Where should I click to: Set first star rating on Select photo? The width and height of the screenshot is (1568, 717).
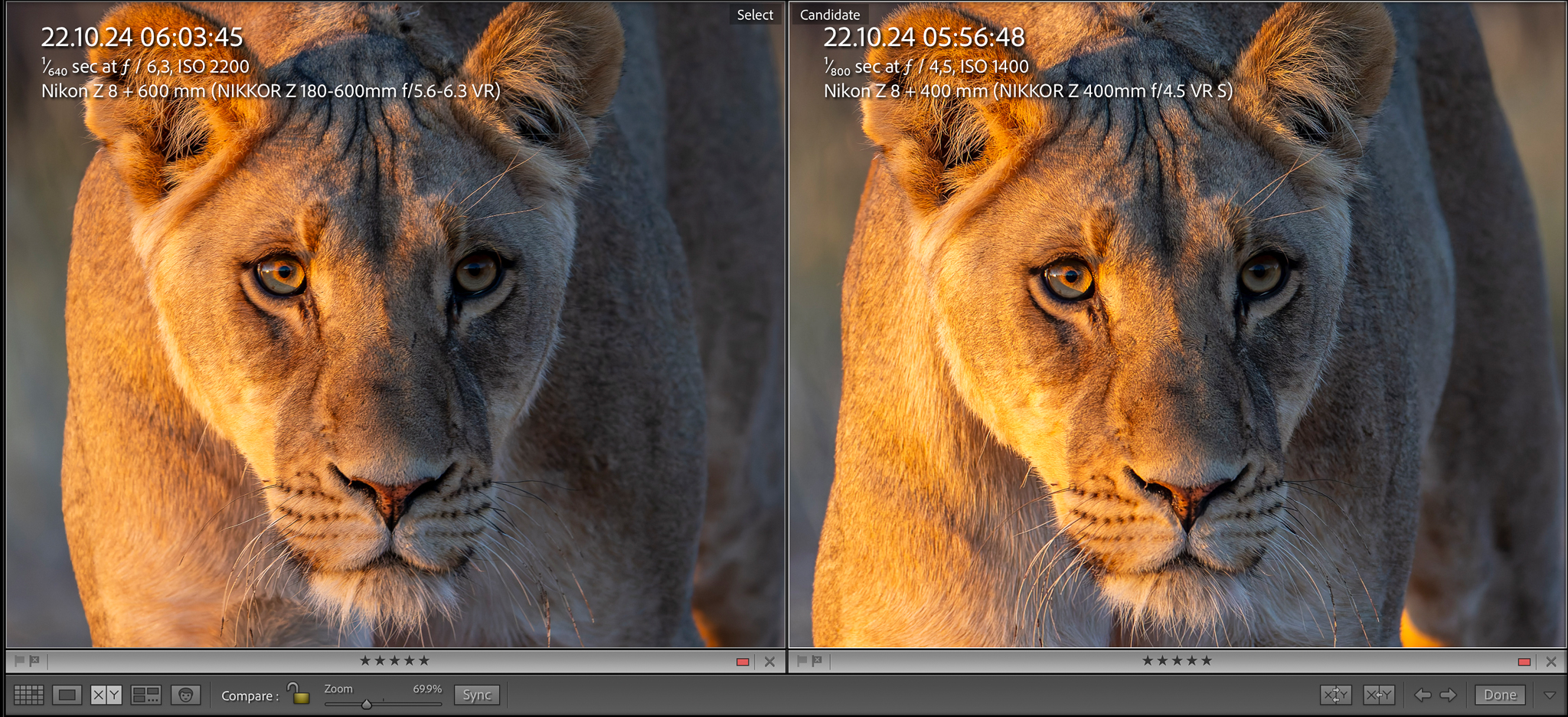(365, 660)
